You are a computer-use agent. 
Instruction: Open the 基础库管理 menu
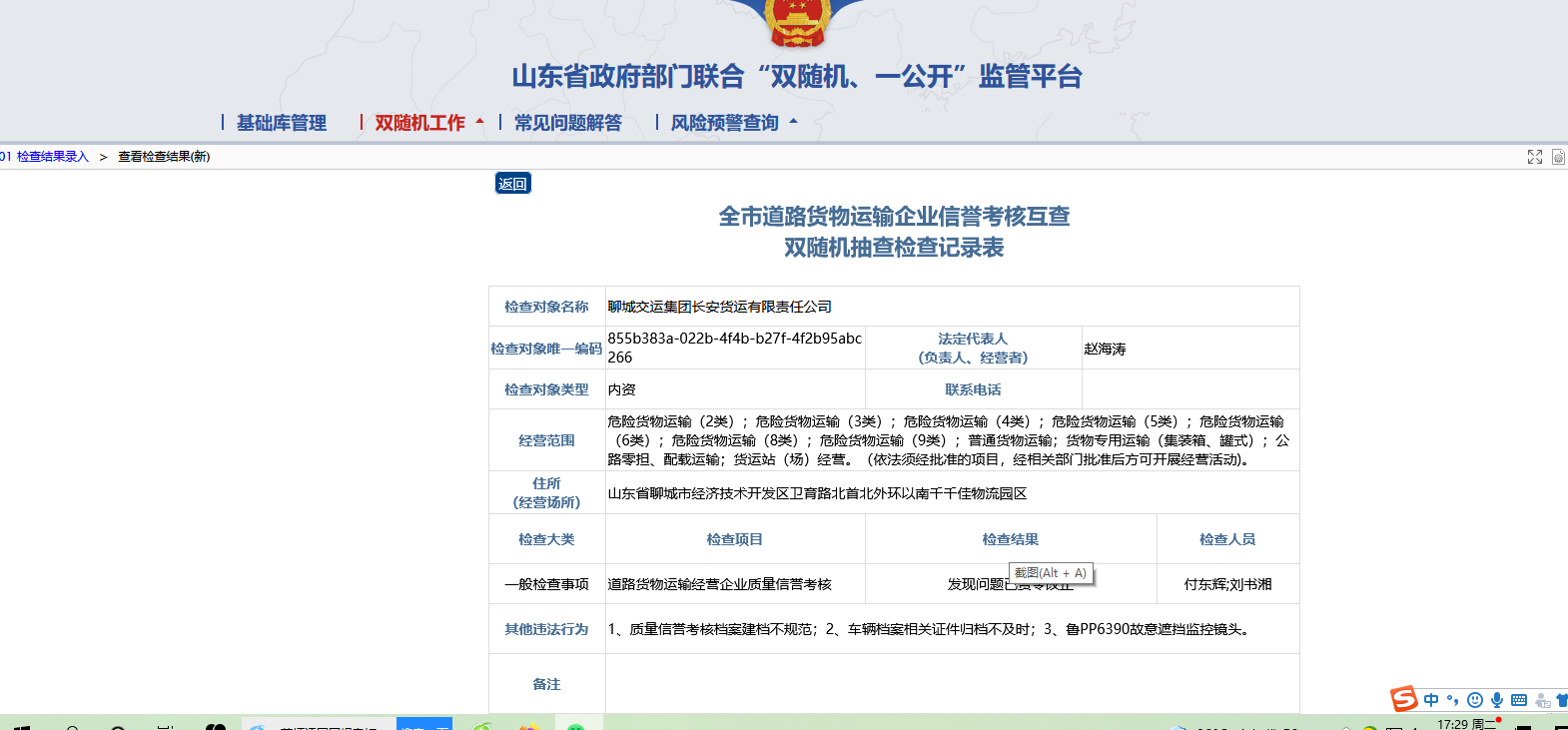[281, 123]
